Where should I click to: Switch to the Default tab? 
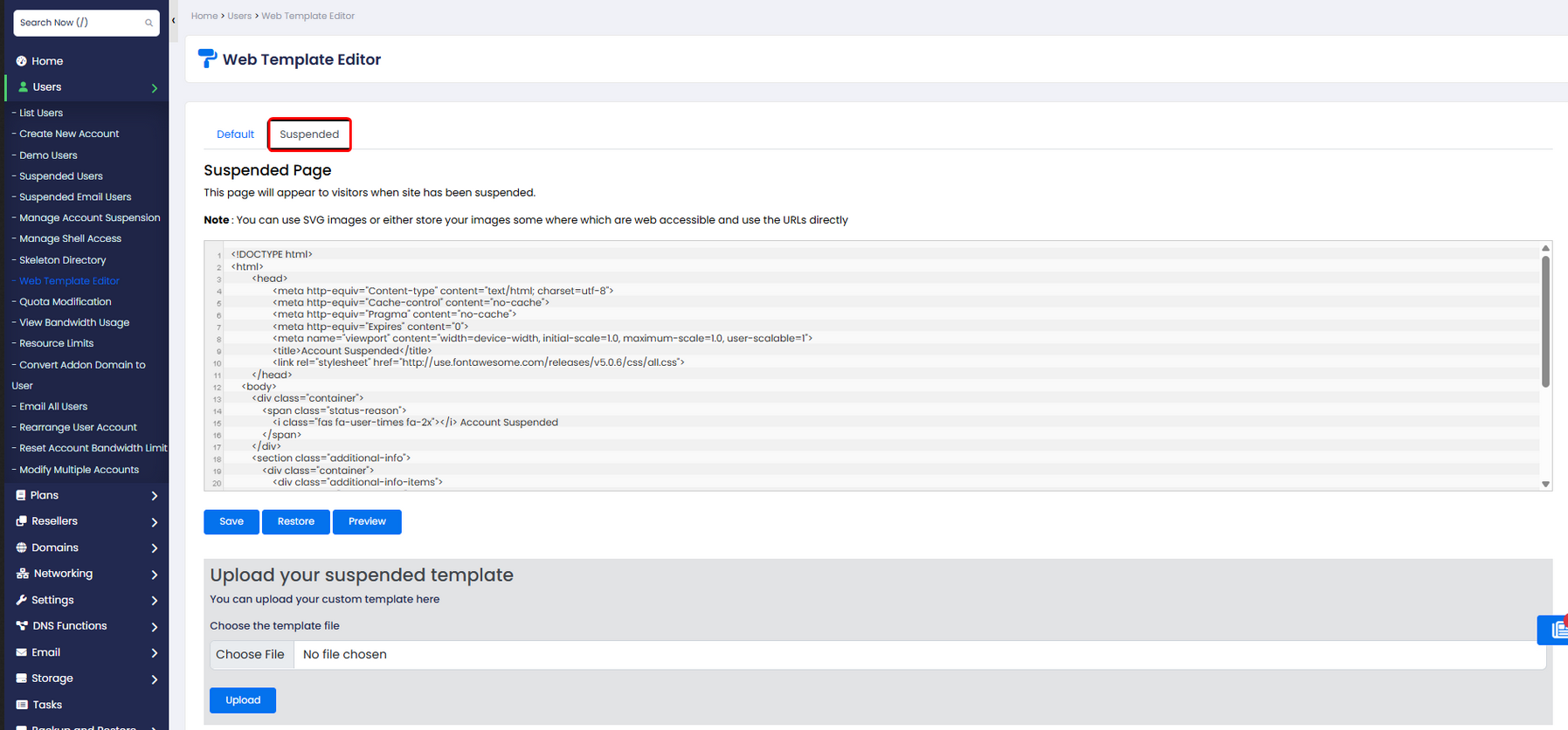[x=235, y=134]
